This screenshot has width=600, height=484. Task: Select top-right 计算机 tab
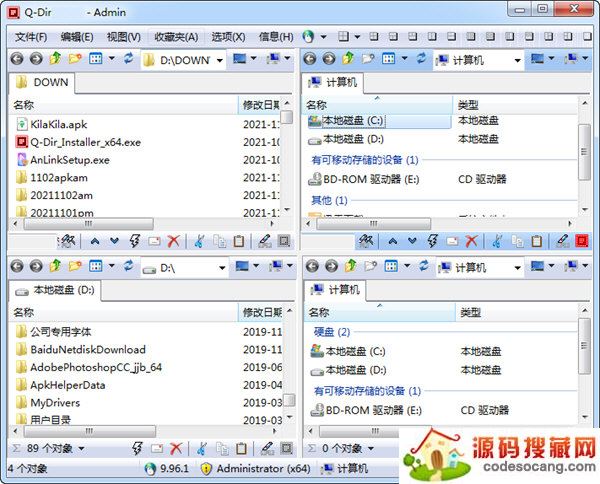pos(332,83)
